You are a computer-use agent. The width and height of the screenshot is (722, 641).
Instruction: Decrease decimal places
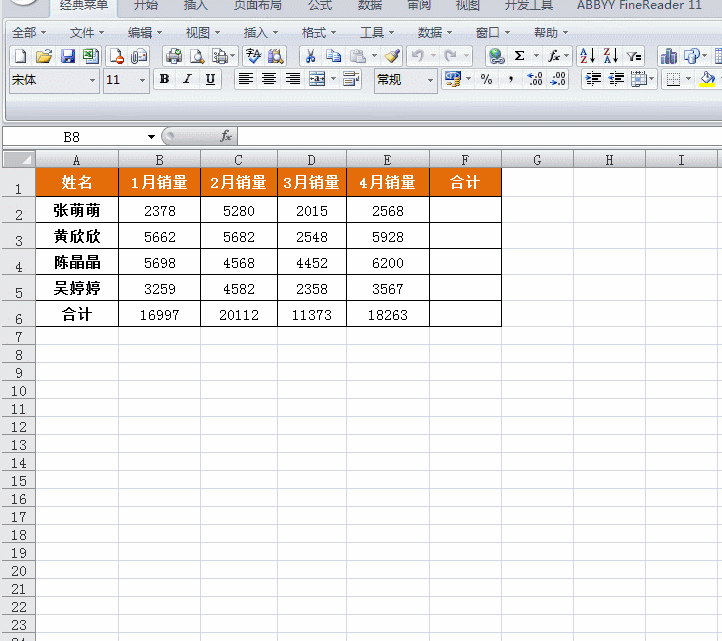pos(558,80)
